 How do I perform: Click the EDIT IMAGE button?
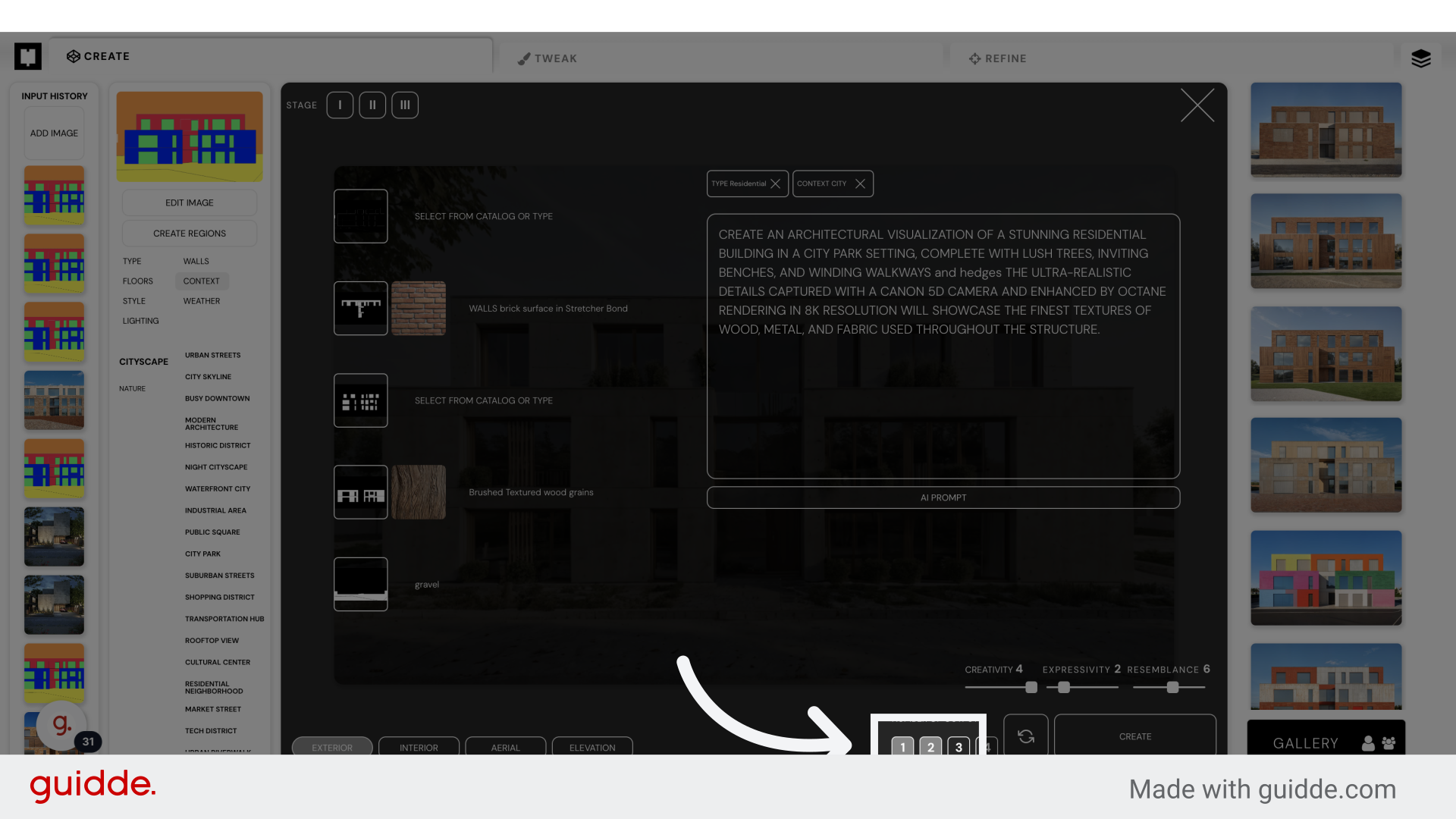click(x=190, y=202)
